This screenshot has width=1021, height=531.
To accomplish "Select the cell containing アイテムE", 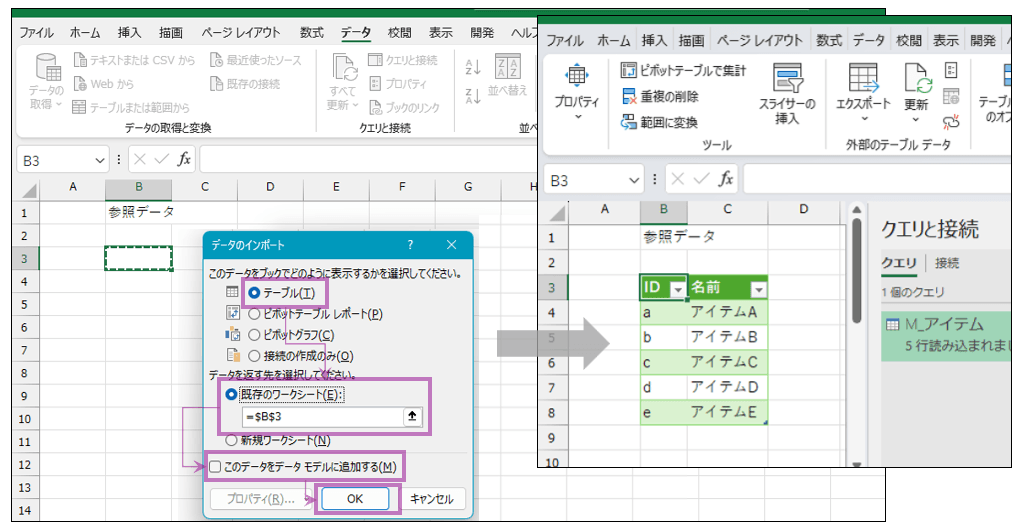I will (727, 412).
